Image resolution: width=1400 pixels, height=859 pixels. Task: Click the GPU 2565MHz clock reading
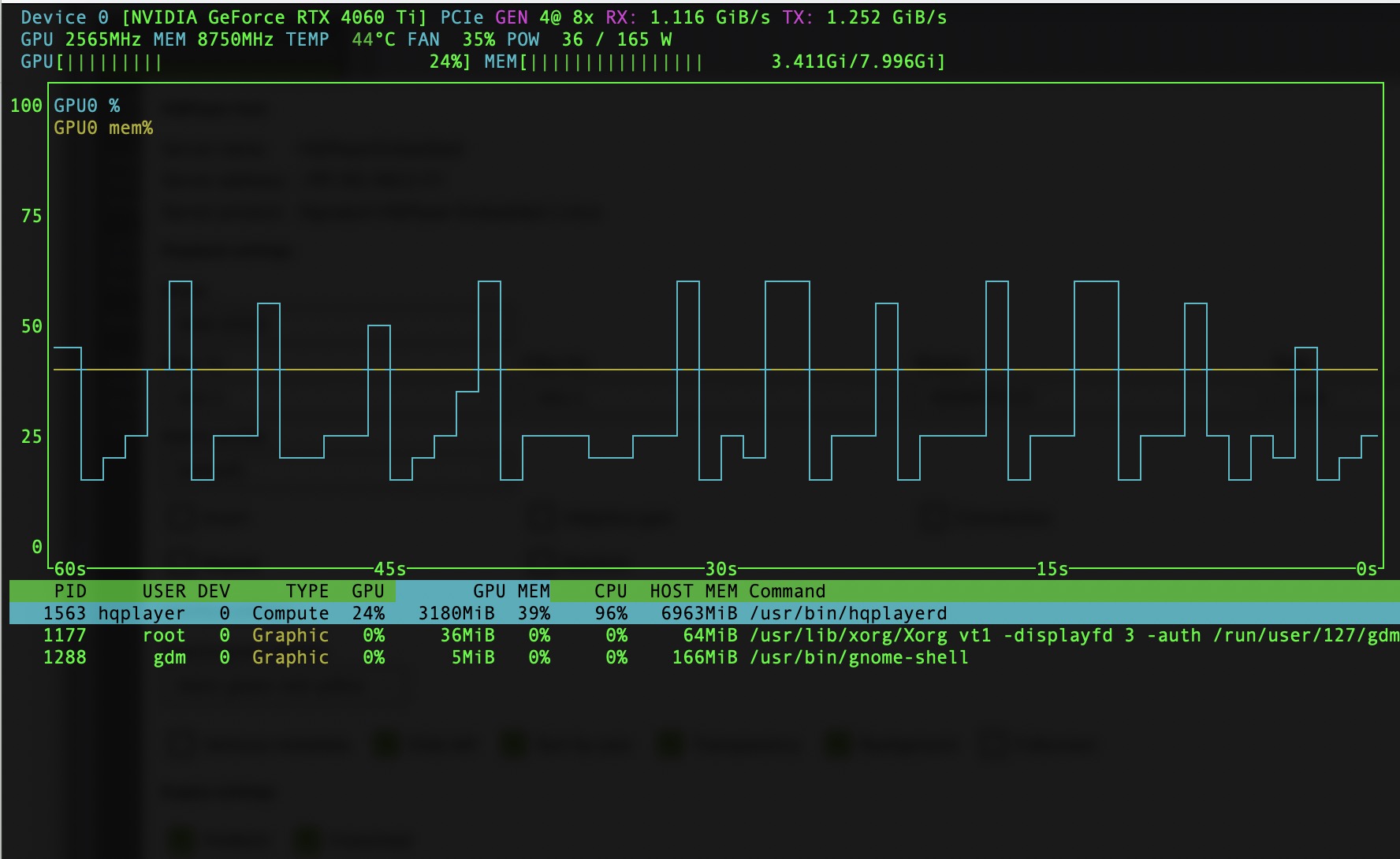click(x=81, y=39)
